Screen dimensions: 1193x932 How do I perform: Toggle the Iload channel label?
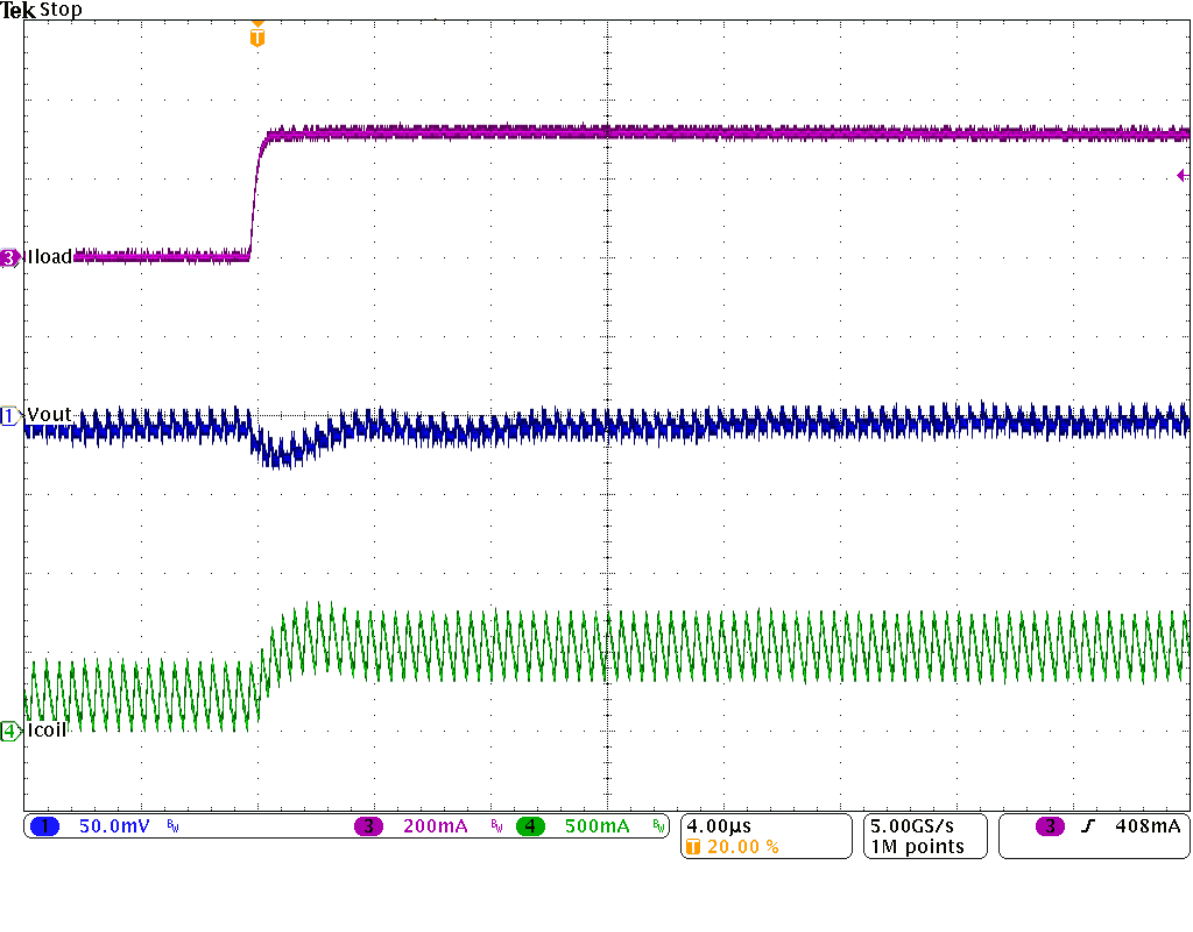pos(48,257)
